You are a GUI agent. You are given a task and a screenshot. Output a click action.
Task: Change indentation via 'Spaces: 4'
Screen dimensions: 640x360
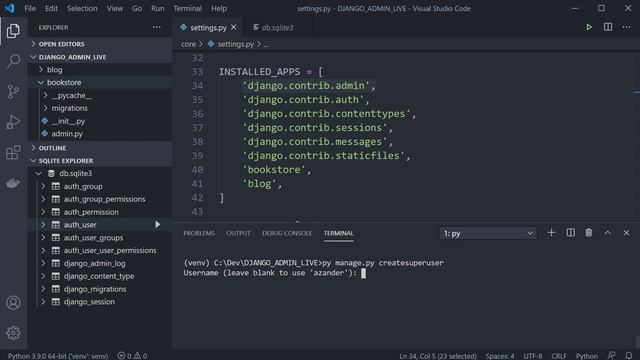coord(500,356)
